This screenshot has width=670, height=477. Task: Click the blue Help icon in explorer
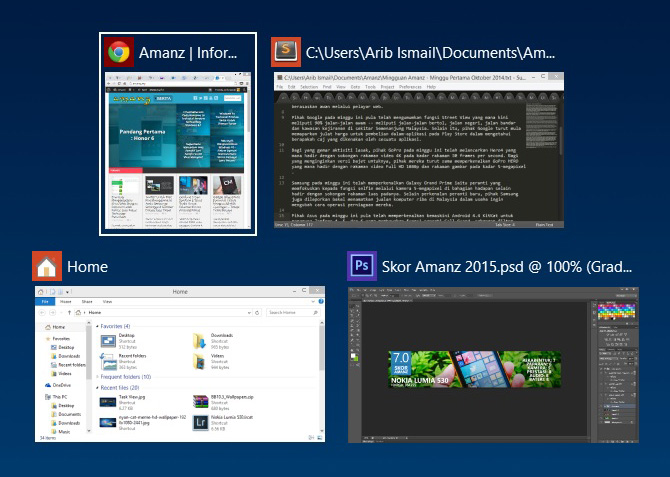320,301
